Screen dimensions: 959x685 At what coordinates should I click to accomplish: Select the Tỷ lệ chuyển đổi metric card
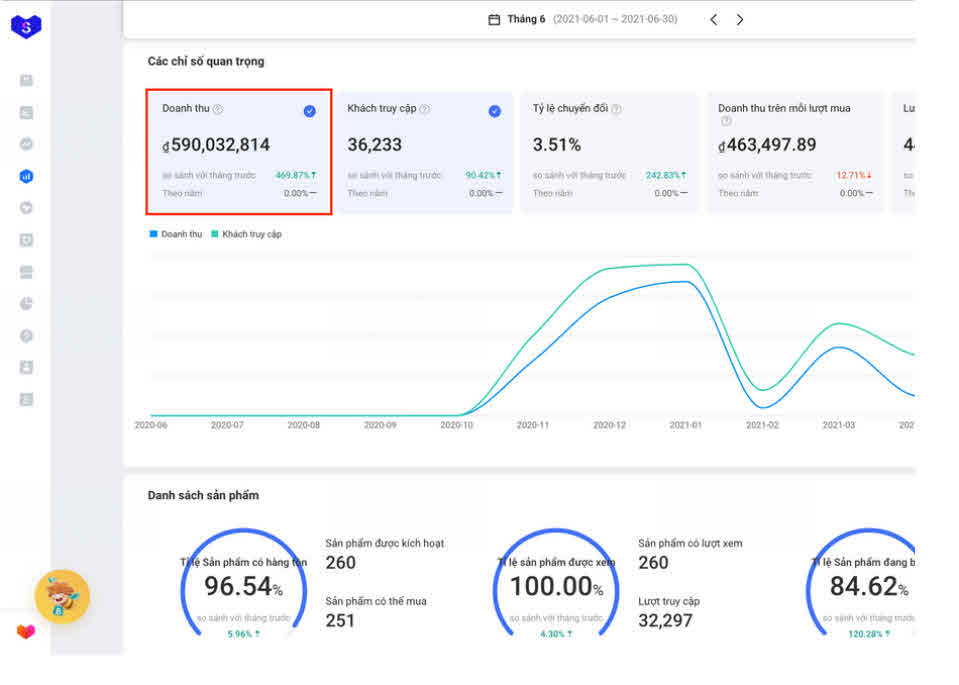610,152
